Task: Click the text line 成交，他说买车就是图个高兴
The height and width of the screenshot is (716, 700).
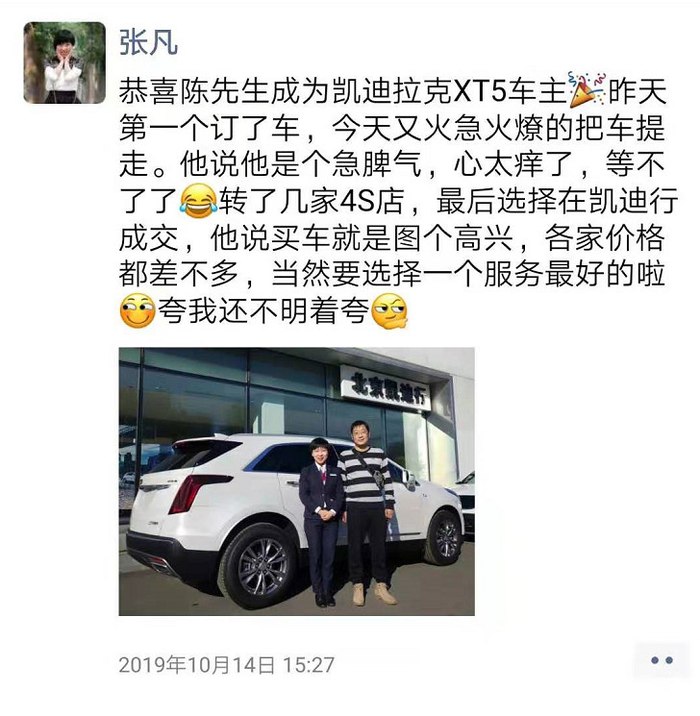Action: tap(316, 238)
